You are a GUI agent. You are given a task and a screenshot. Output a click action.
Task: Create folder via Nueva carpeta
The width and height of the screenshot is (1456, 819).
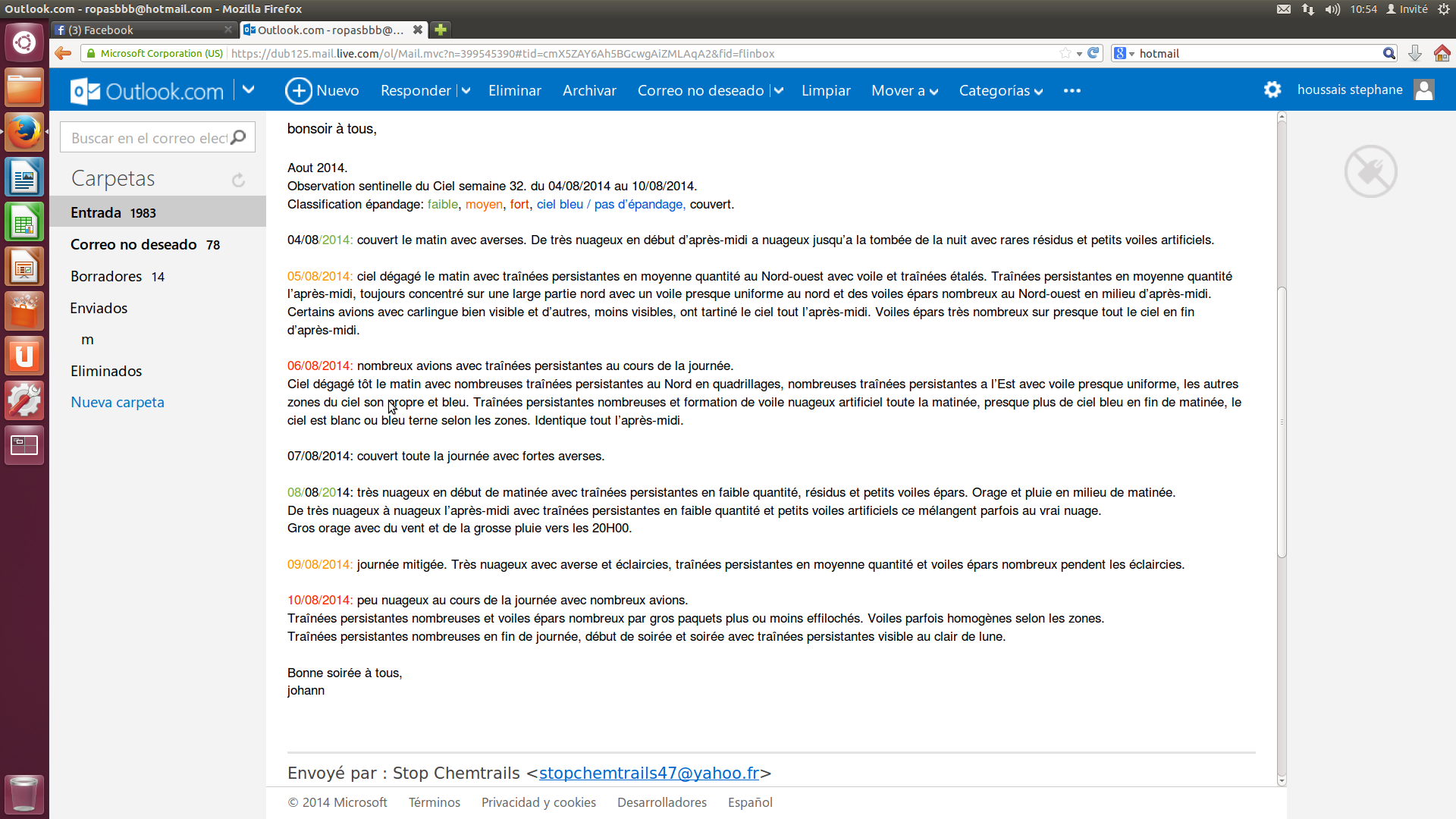coord(118,402)
